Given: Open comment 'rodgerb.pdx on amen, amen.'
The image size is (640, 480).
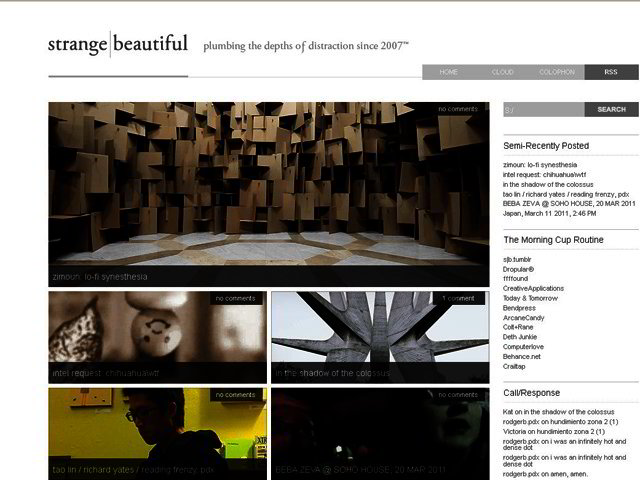Looking at the screenshot, I should (x=545, y=474).
